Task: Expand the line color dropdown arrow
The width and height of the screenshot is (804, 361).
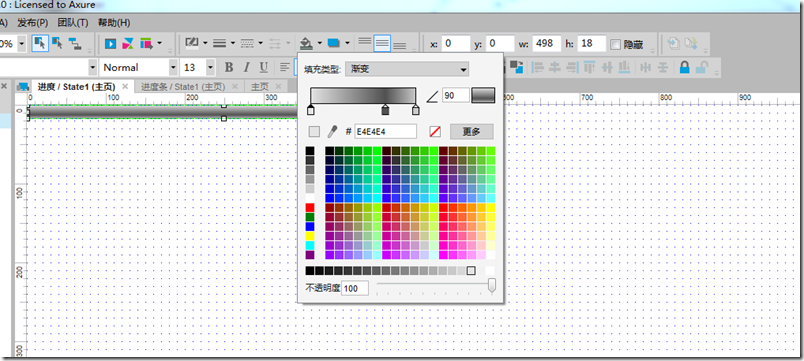Action: [205, 44]
